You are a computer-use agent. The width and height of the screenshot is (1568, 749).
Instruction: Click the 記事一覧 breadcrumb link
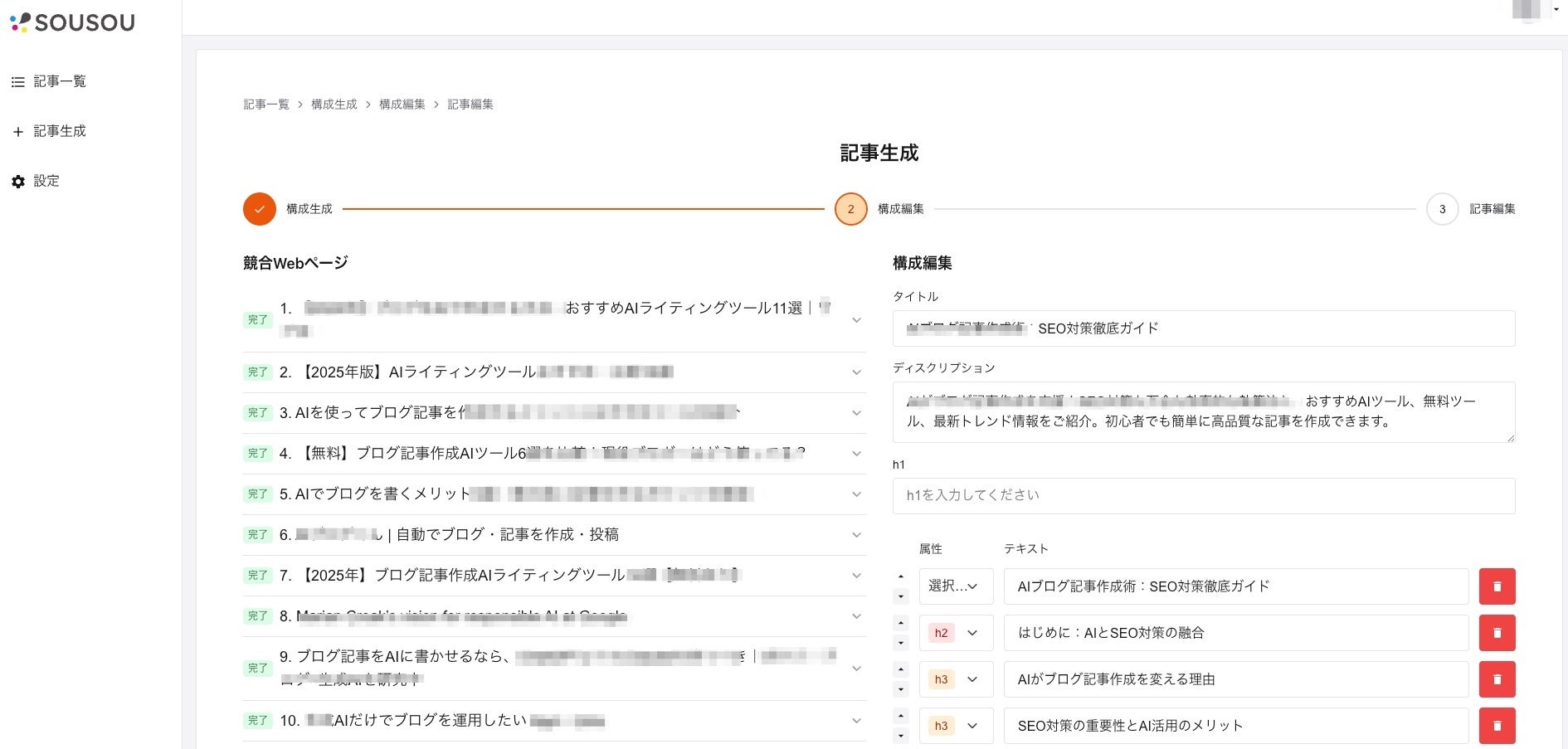pos(266,105)
